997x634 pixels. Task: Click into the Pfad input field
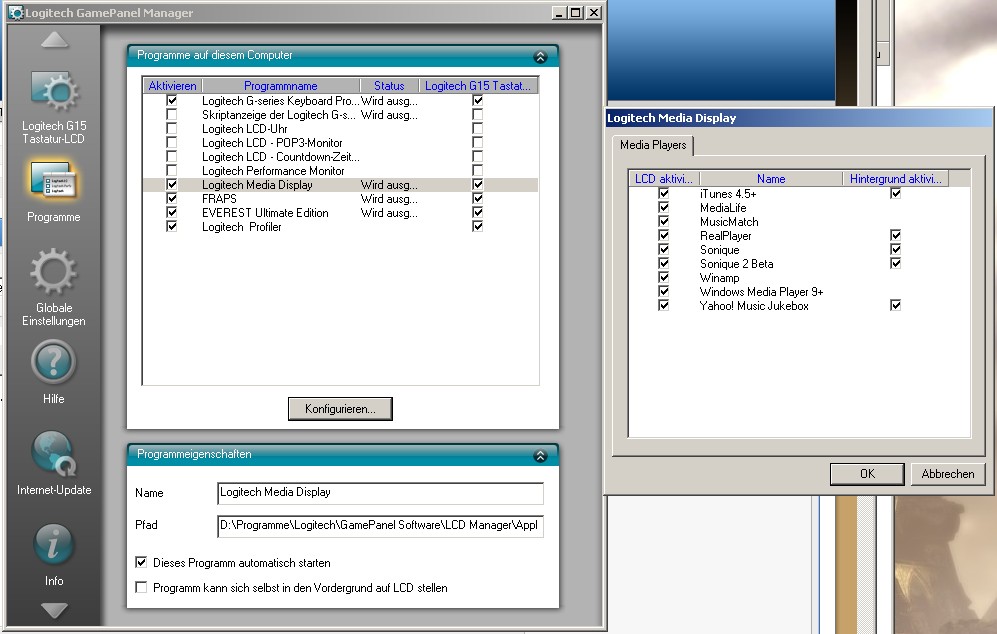click(380, 526)
